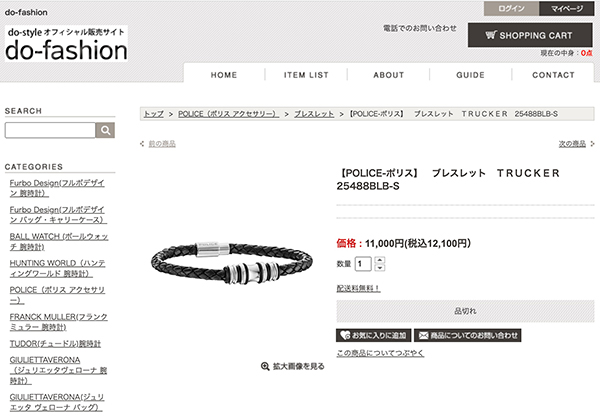
Task: Click the quantity number field
Action: 363,264
